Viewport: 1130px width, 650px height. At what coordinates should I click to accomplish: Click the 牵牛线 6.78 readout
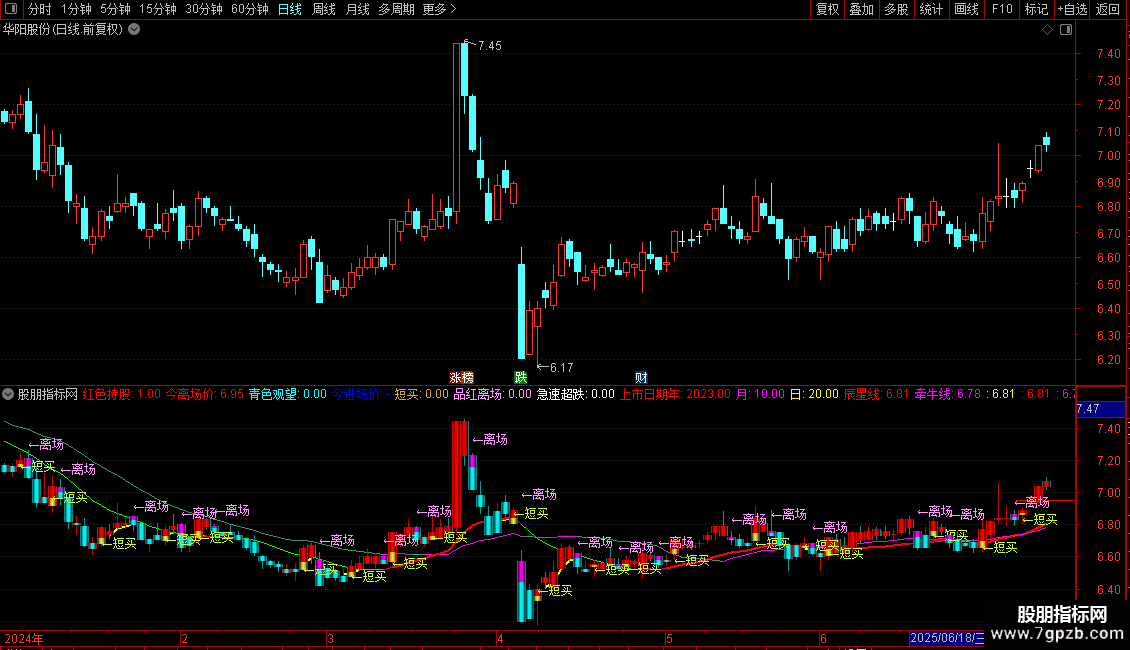(948, 394)
